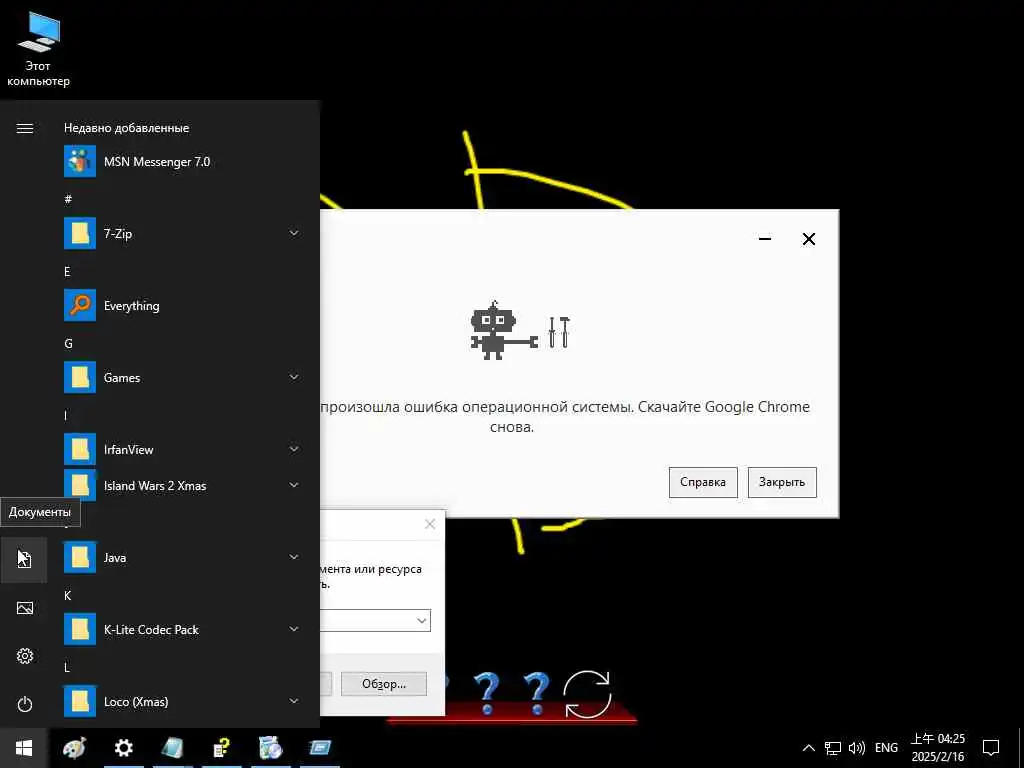
Task: Click the left full blue question mark
Action: (x=487, y=694)
